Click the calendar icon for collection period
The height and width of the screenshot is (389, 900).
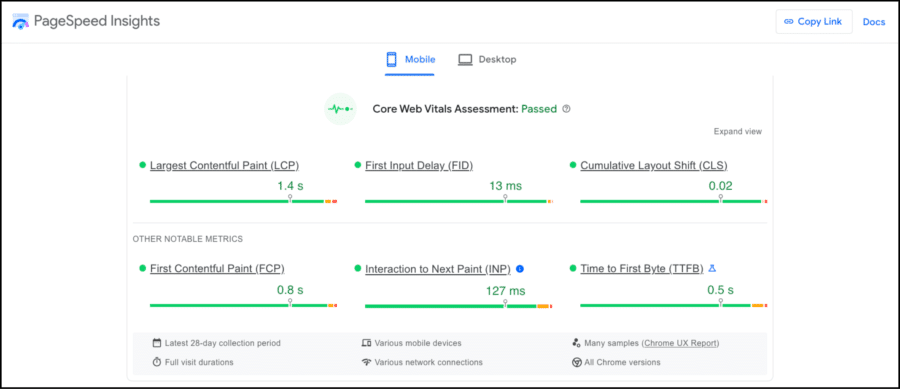pos(157,343)
